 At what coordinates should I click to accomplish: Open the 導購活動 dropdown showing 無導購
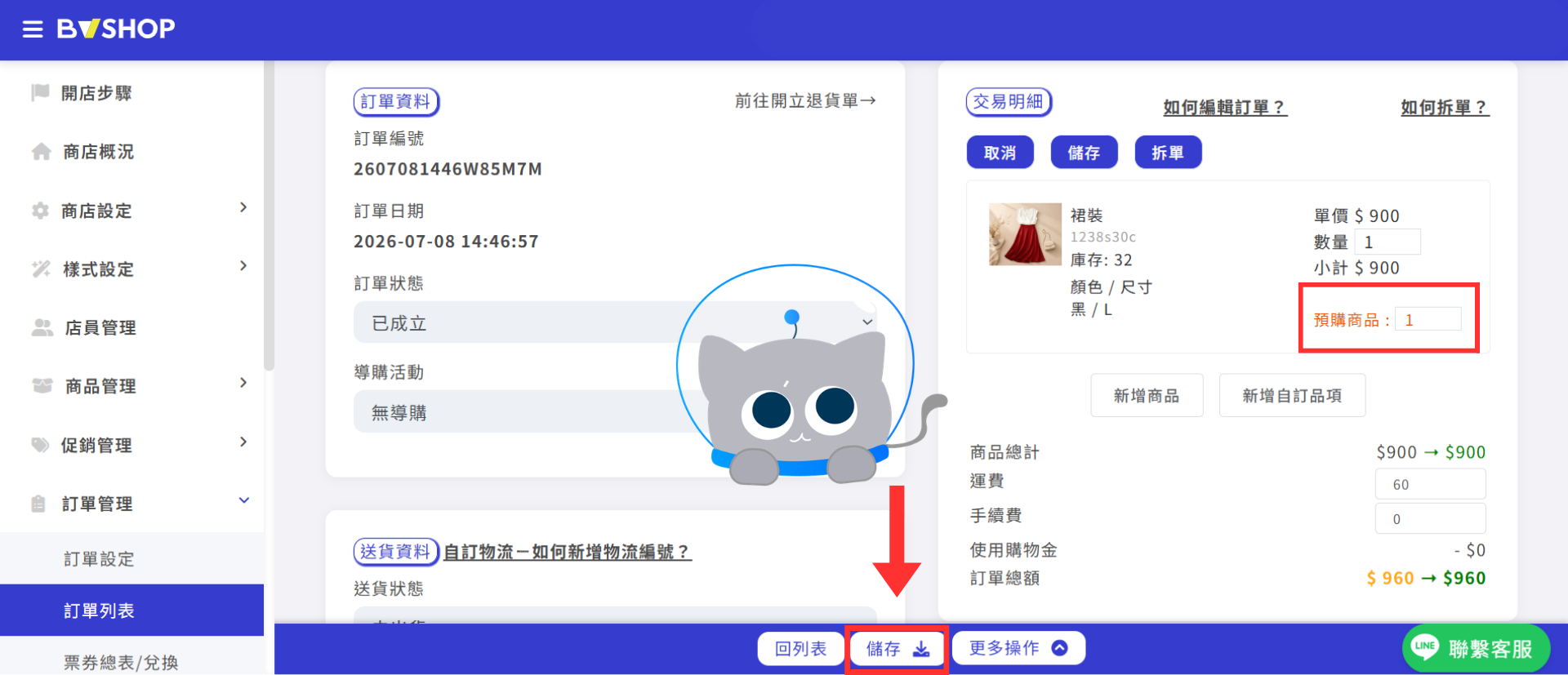615,411
